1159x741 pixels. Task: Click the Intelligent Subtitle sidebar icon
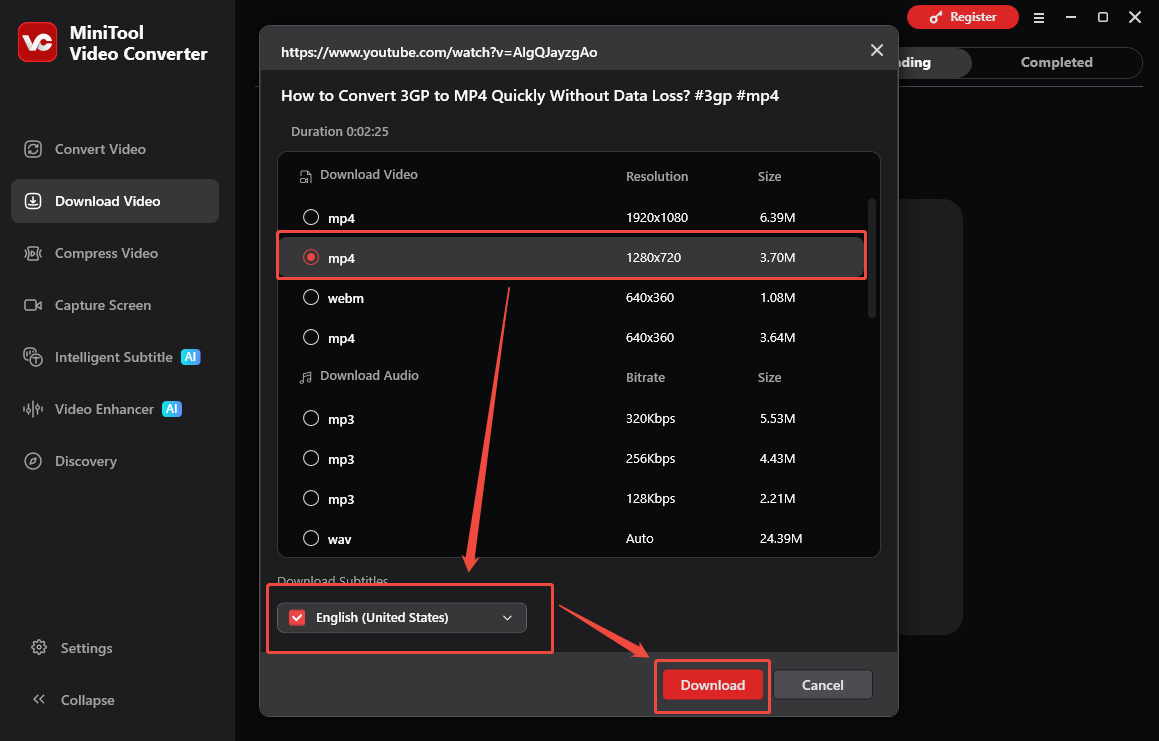(33, 357)
